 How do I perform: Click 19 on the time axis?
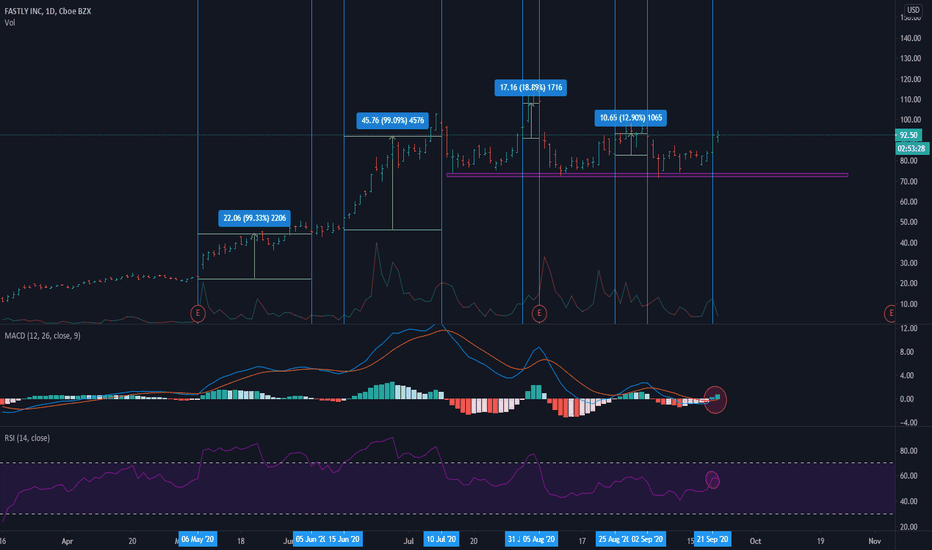pyautogui.click(x=820, y=541)
